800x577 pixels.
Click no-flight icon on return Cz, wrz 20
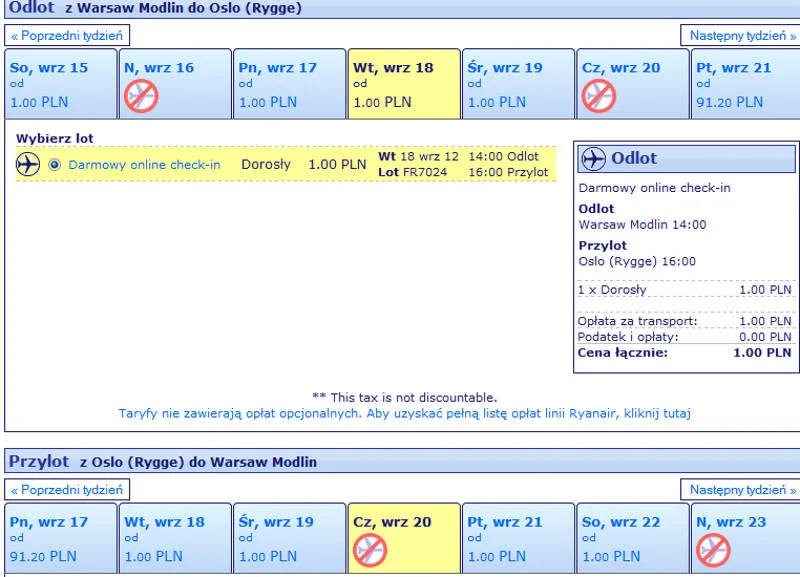(370, 550)
